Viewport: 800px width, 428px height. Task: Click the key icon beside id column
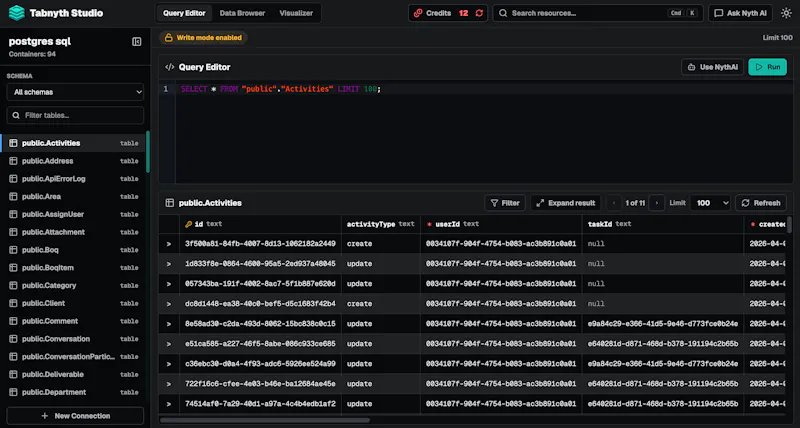coord(188,224)
